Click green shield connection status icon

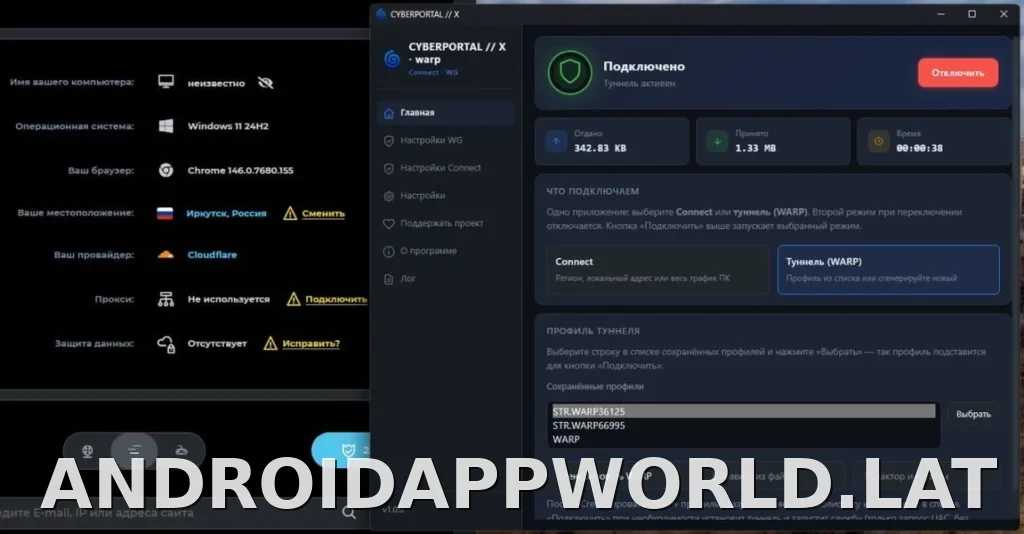(x=569, y=72)
